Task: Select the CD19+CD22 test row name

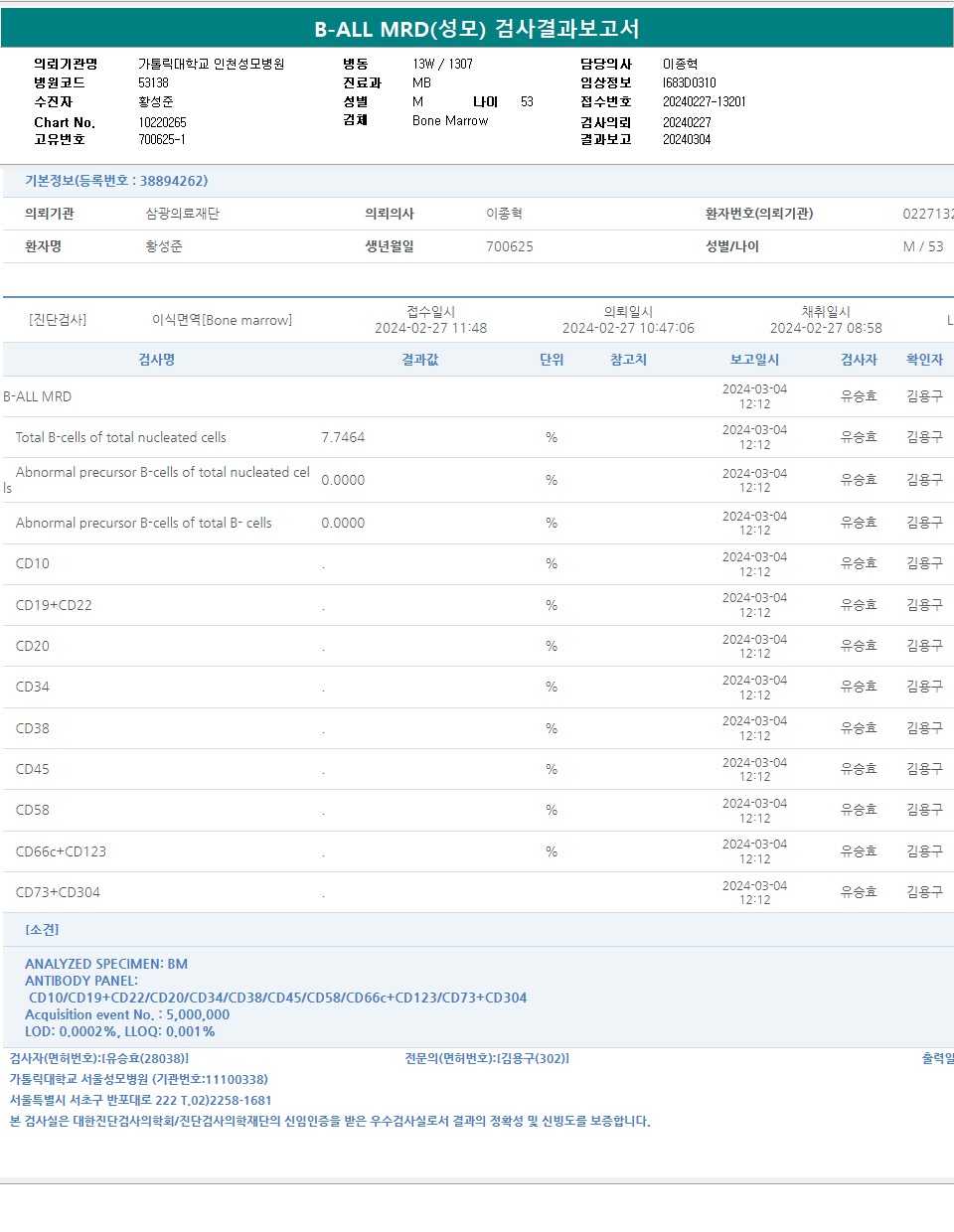Action: (x=54, y=605)
